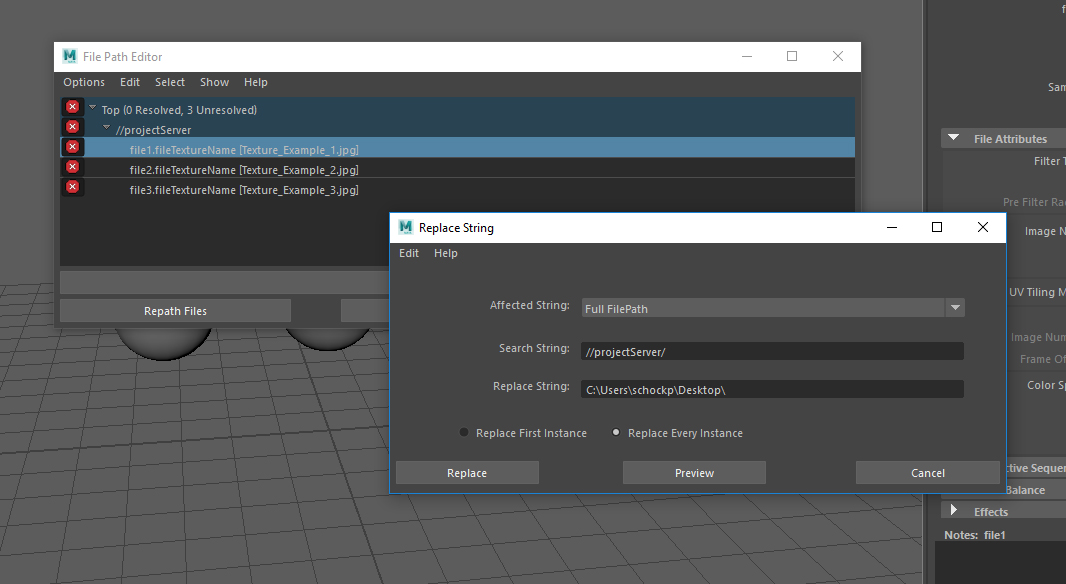Enable Replace Every Instance

(x=616, y=432)
